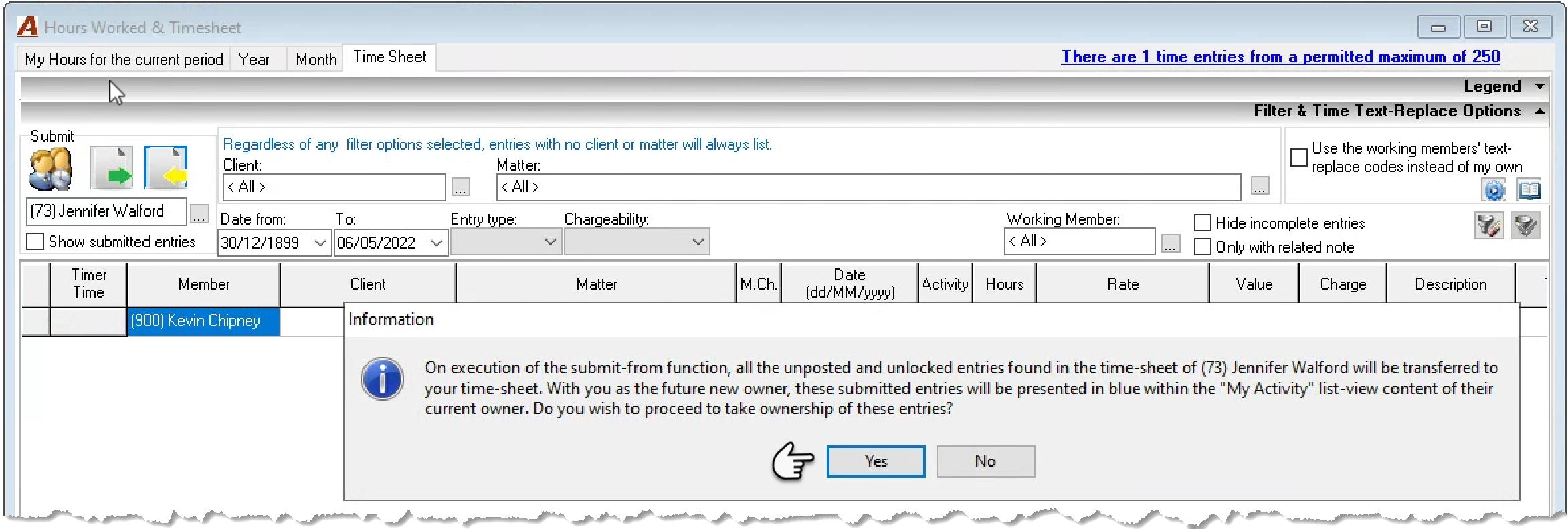Open the Date from dropdown
This screenshot has width=1568, height=529.
[x=320, y=243]
